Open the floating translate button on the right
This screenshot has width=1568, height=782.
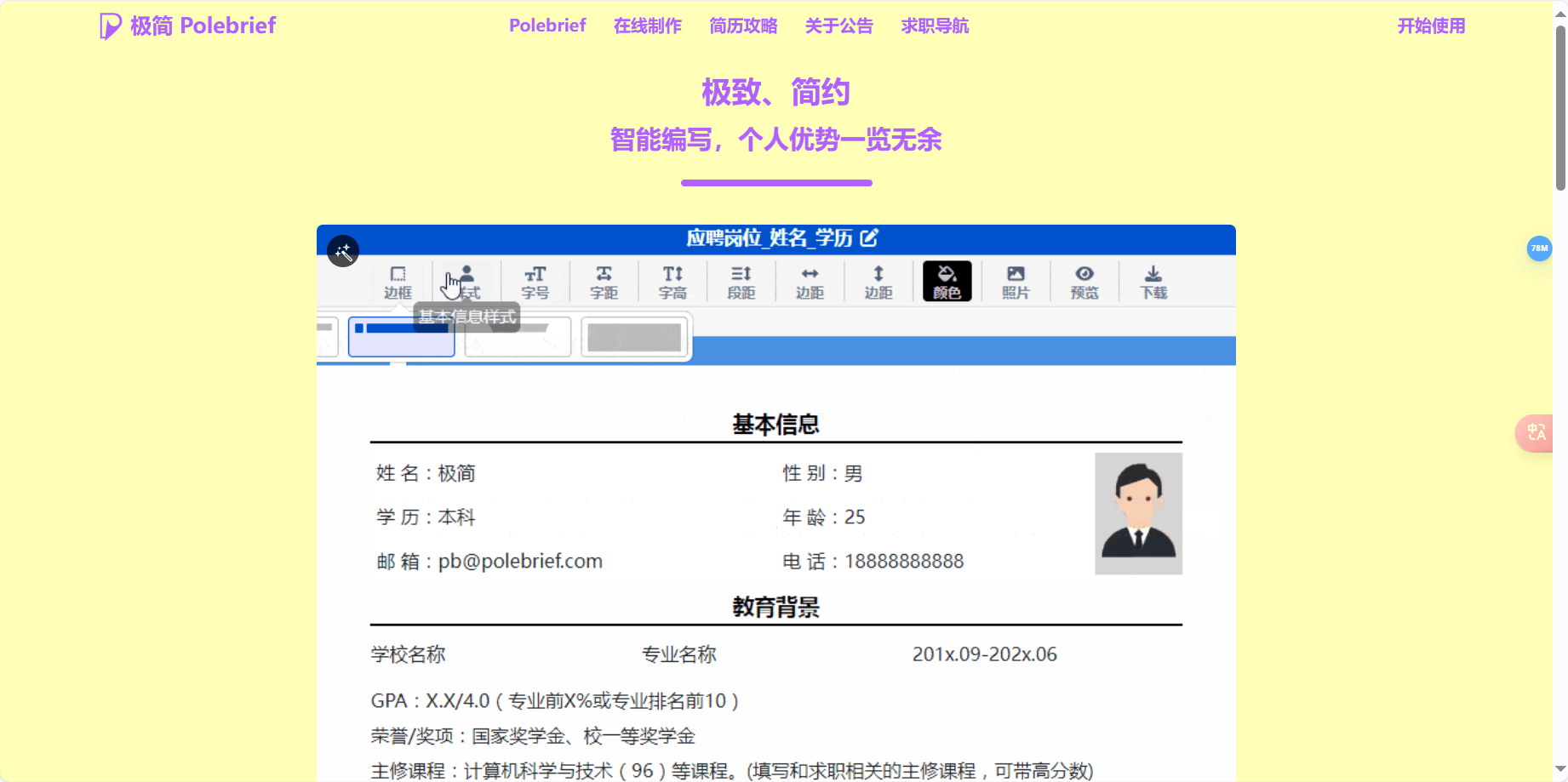point(1535,433)
